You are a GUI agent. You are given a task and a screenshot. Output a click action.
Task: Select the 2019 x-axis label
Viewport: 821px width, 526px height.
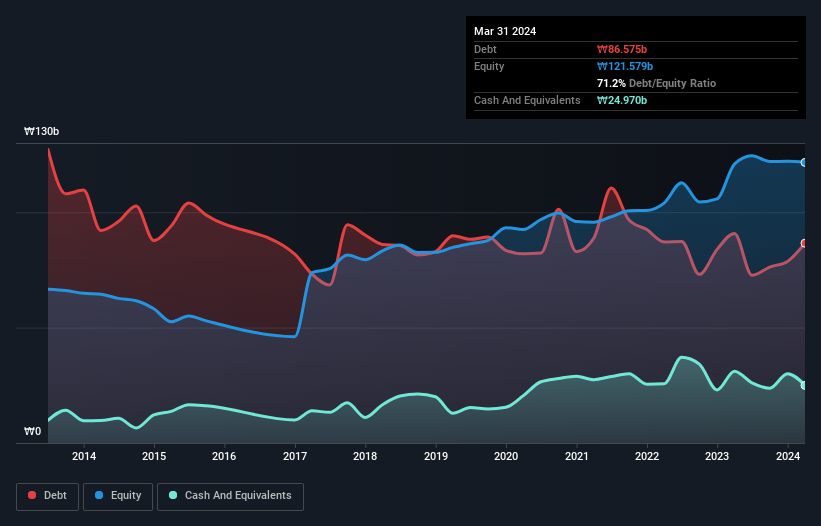point(436,456)
